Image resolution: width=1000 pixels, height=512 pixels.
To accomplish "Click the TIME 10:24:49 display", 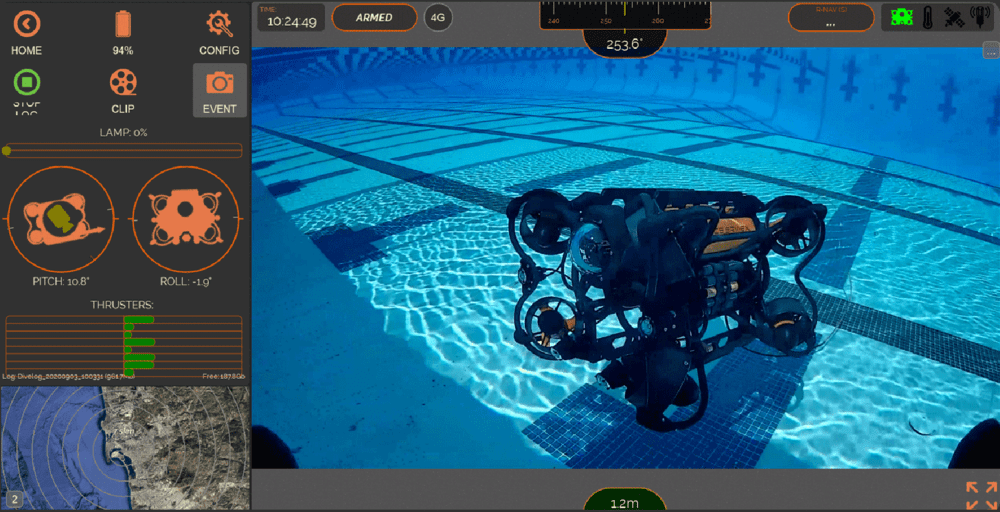I will point(291,17).
